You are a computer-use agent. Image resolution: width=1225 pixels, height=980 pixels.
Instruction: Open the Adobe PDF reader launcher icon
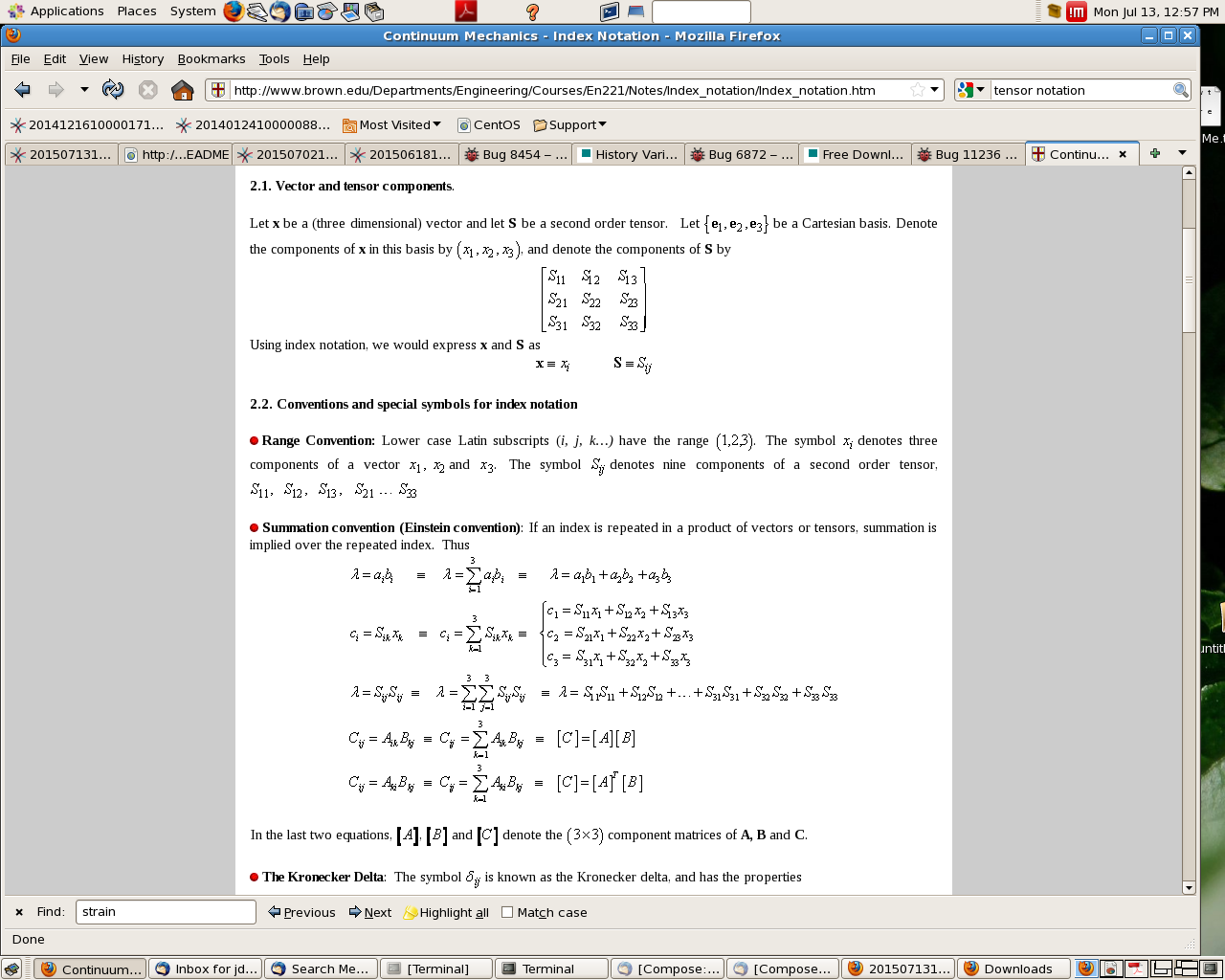(x=465, y=11)
